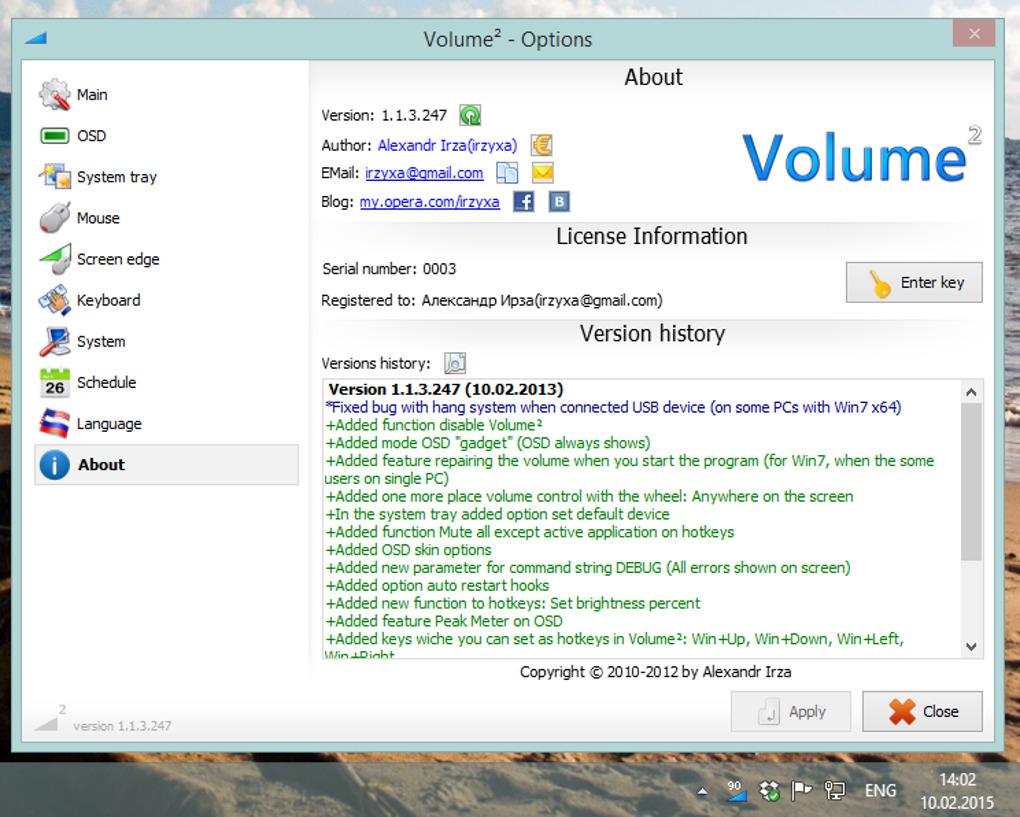Copy email address using the copy icon
1020x817 pixels.
pos(507,172)
